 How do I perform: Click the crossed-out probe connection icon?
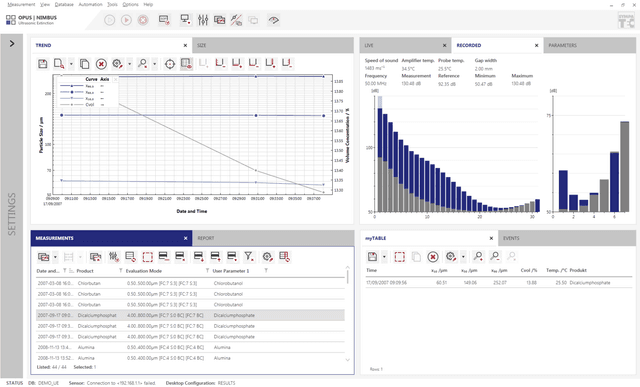tap(236, 20)
